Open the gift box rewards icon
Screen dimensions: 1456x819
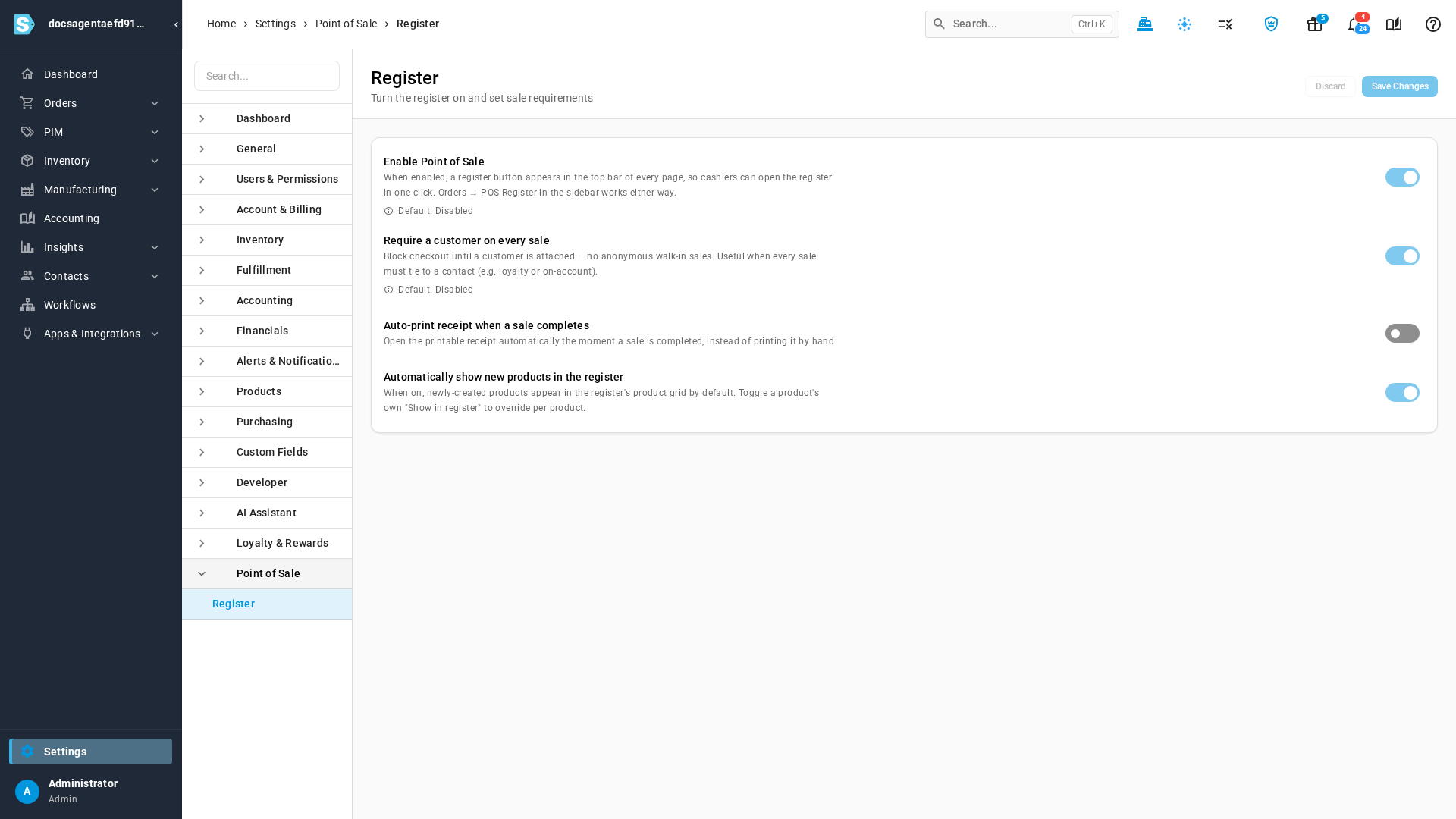(x=1315, y=24)
